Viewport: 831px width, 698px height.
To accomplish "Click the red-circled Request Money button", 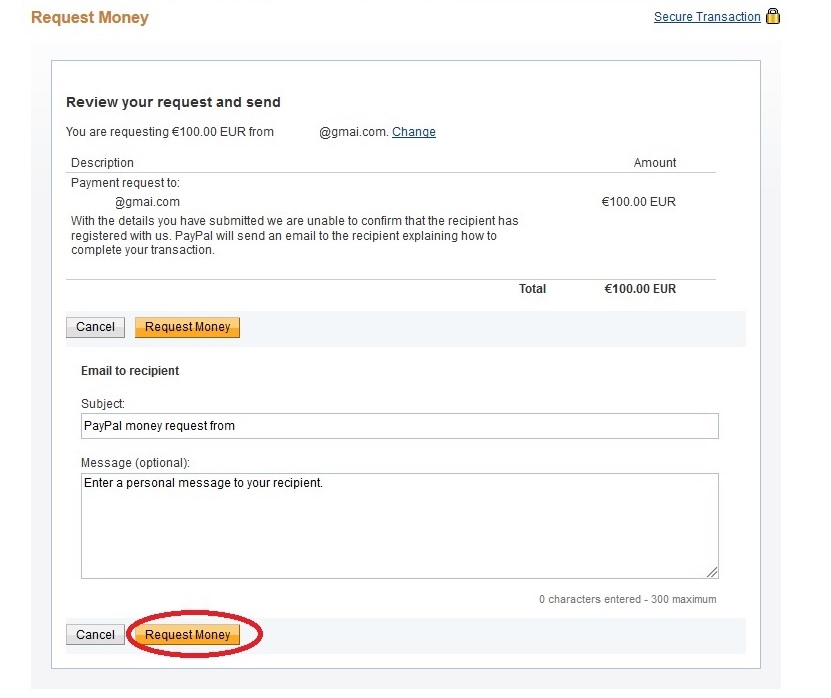I will [x=187, y=635].
